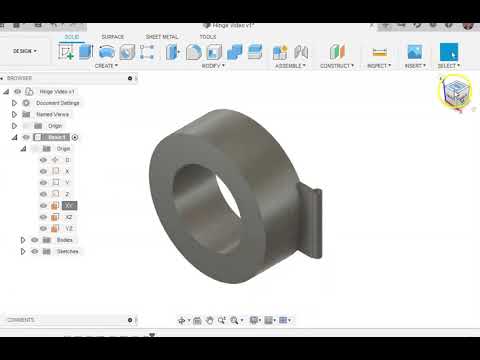This screenshot has width=480, height=360.
Task: Select the Combine tool
Action: pos(235,52)
